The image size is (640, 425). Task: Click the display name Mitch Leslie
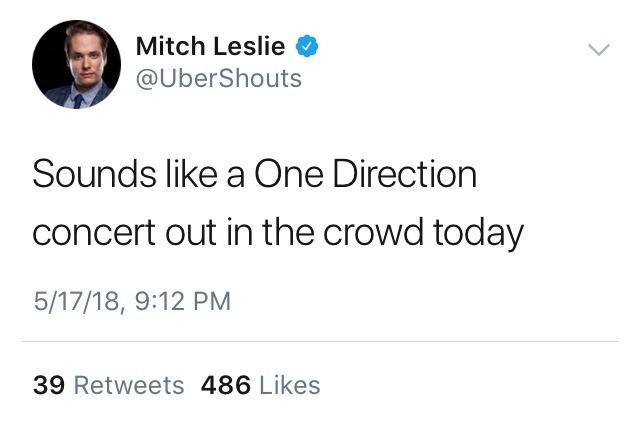coord(210,46)
